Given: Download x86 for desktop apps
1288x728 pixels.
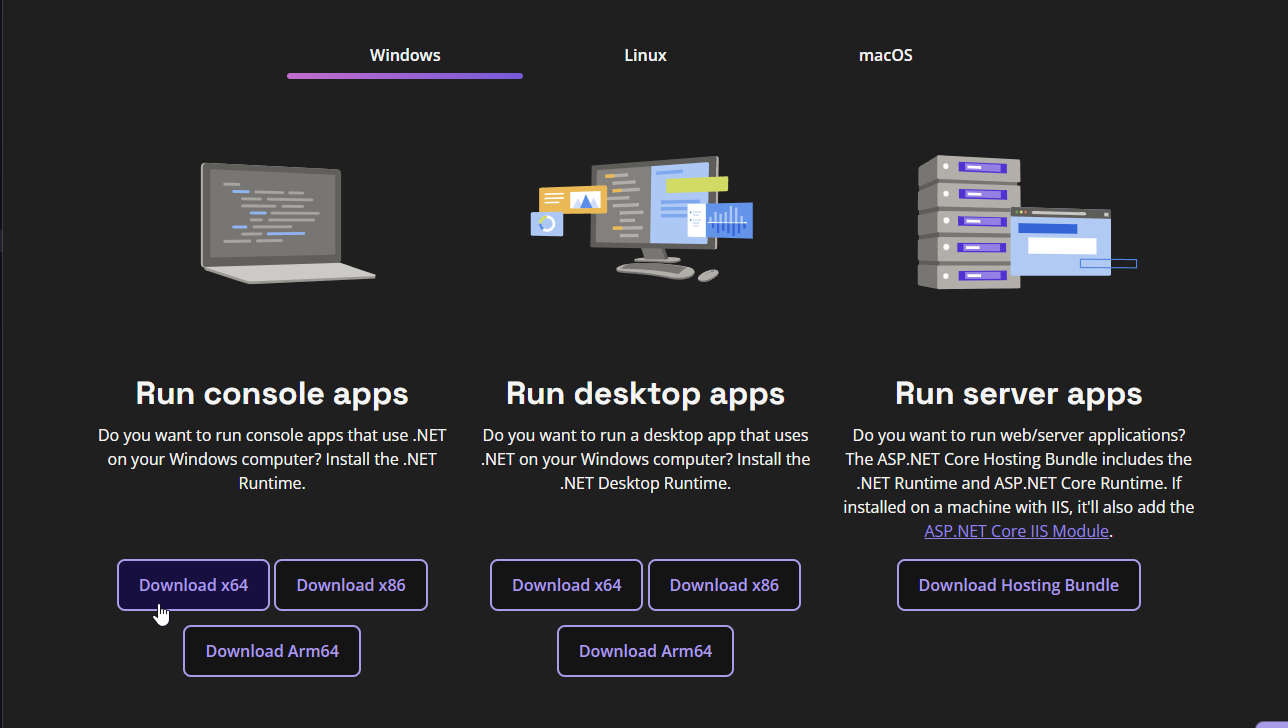Looking at the screenshot, I should coord(724,585).
